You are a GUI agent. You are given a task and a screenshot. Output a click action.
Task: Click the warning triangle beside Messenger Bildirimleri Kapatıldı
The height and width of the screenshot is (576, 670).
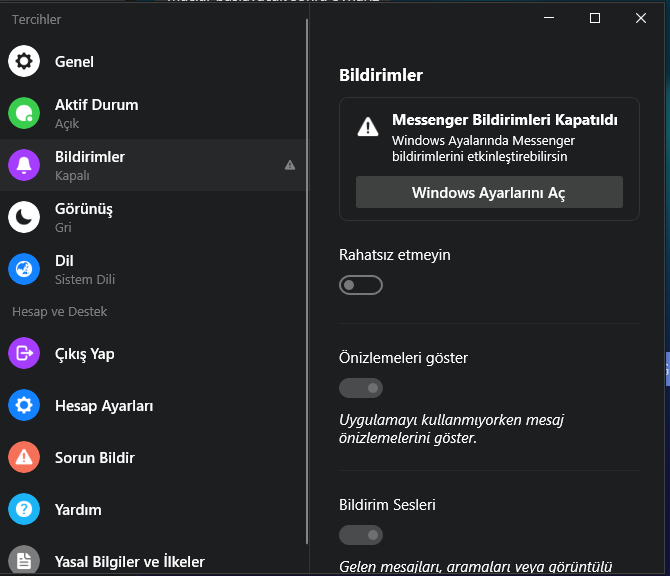(368, 127)
